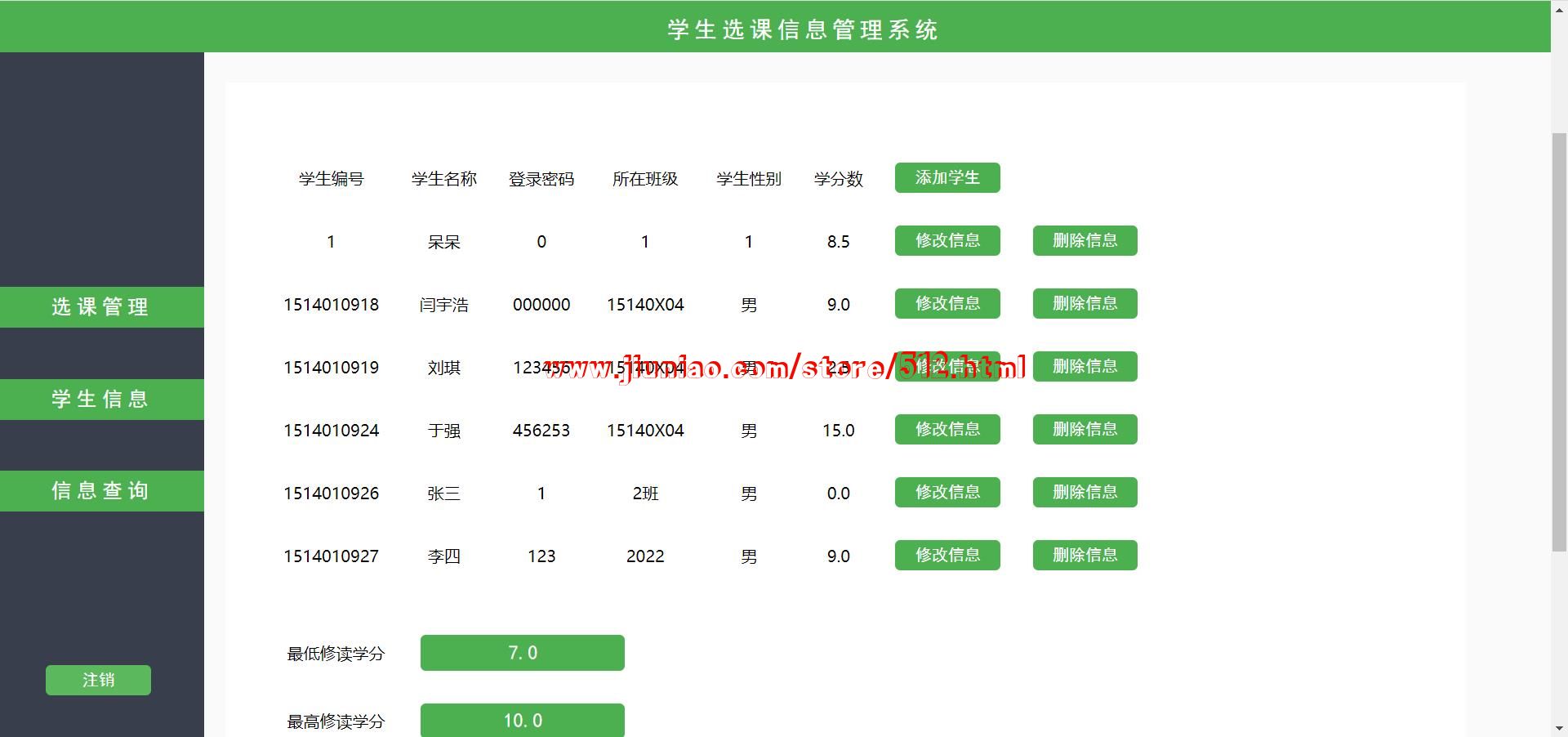Delete student 闫宇浩's record
Viewport: 1568px width, 737px height.
point(1085,304)
